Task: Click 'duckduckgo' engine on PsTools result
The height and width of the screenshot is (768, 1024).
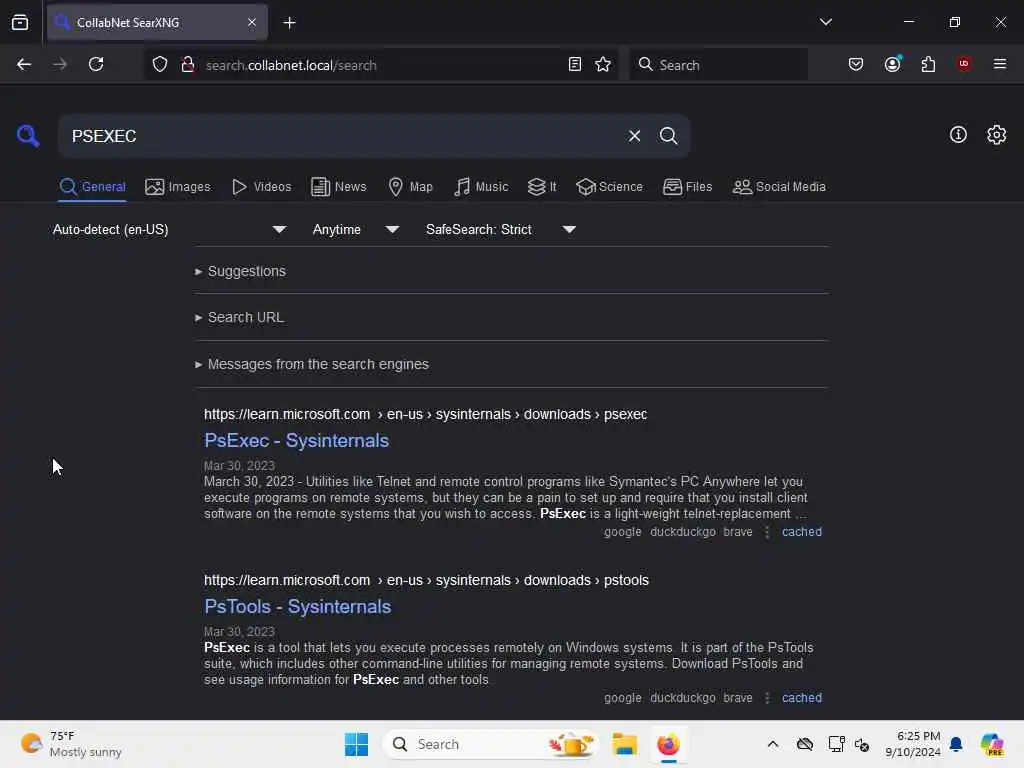Action: click(682, 697)
